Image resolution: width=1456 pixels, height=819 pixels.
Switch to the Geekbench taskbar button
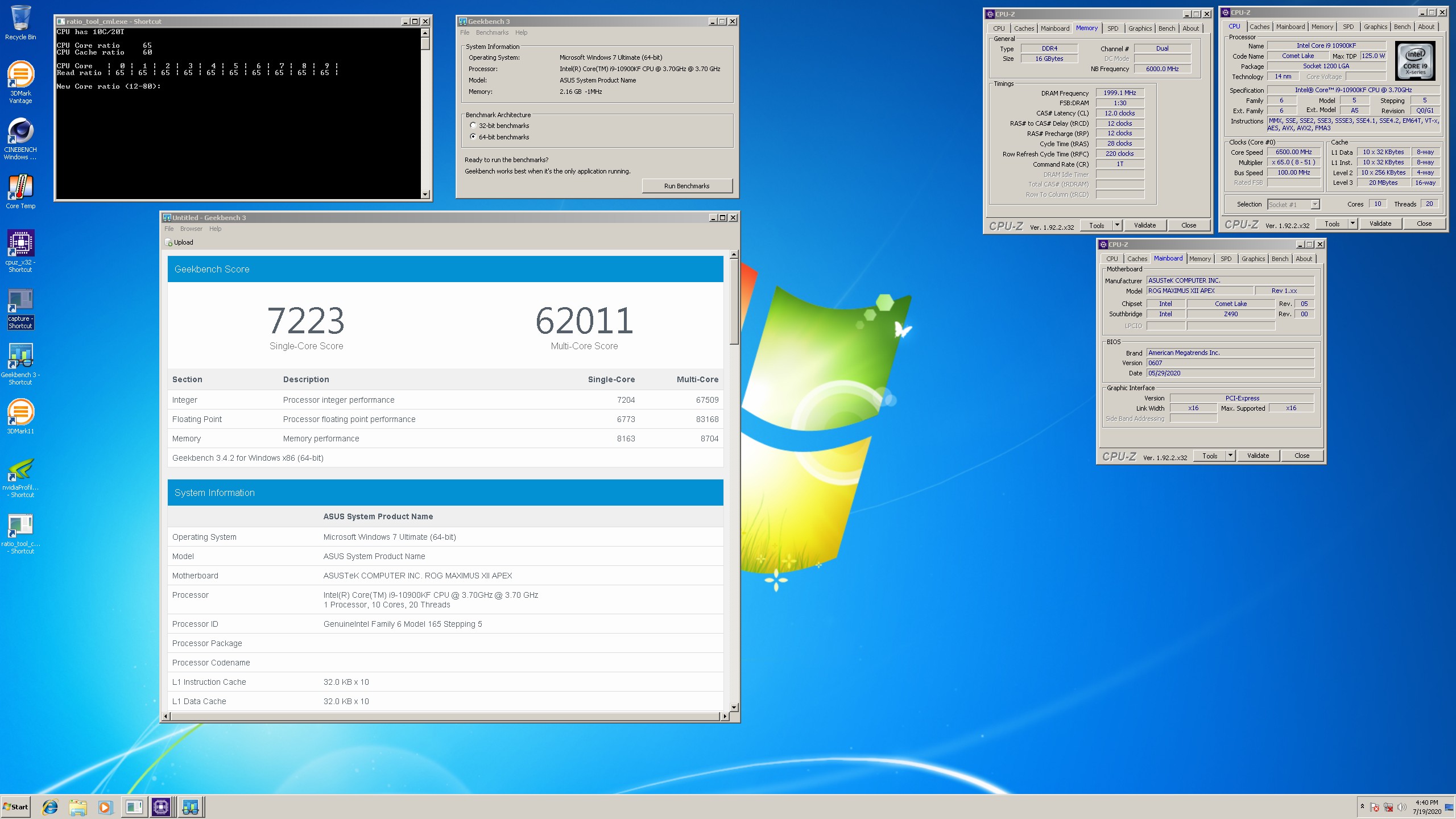point(190,806)
